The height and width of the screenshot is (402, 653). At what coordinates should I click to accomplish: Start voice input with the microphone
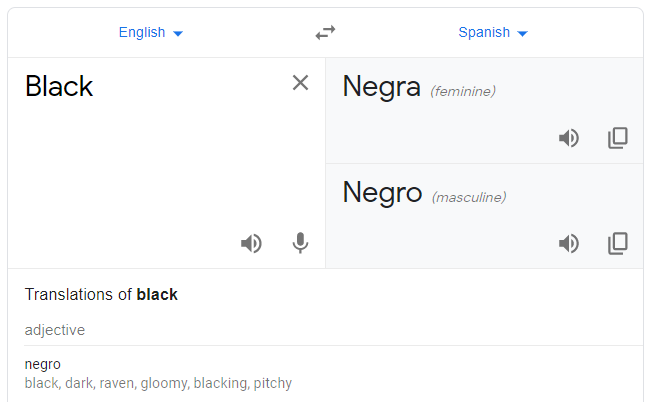[x=300, y=243]
